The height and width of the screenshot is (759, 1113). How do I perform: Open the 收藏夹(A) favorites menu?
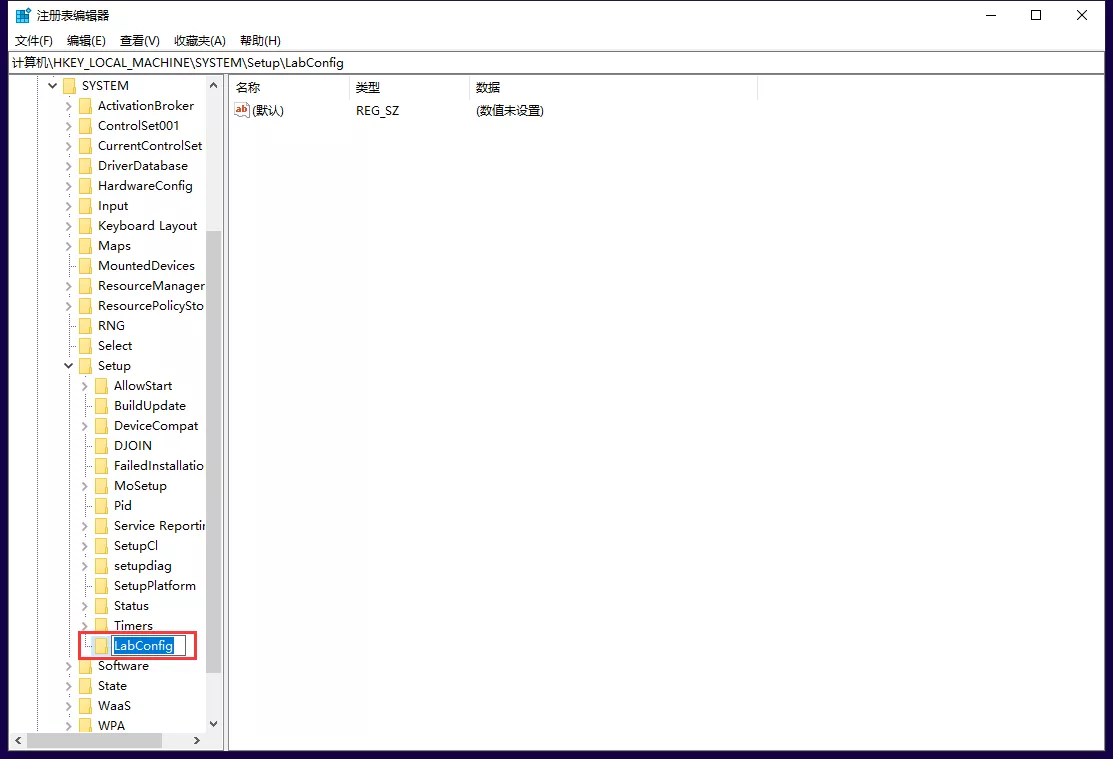(x=199, y=41)
